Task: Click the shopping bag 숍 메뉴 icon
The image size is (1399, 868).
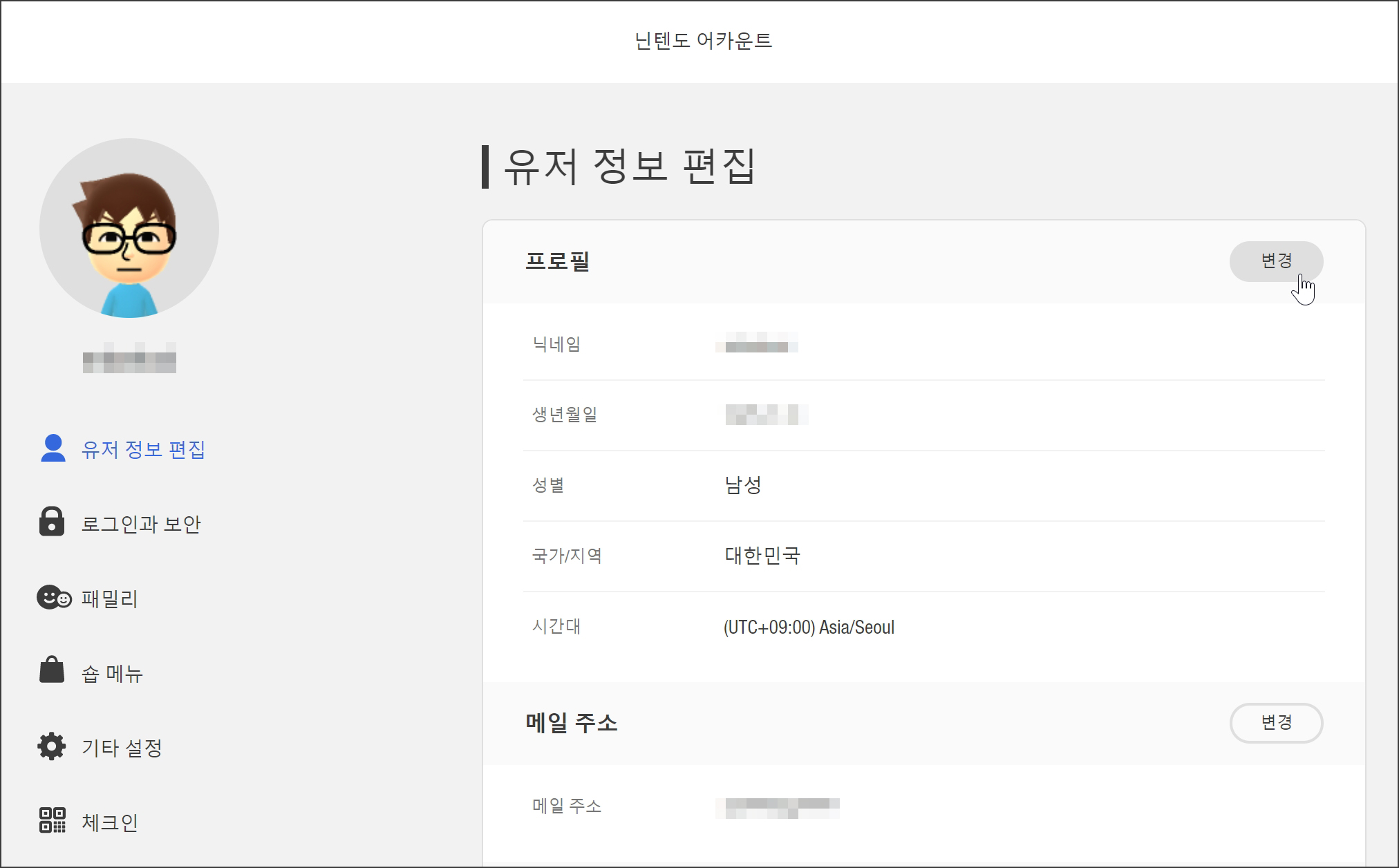Action: 52,670
